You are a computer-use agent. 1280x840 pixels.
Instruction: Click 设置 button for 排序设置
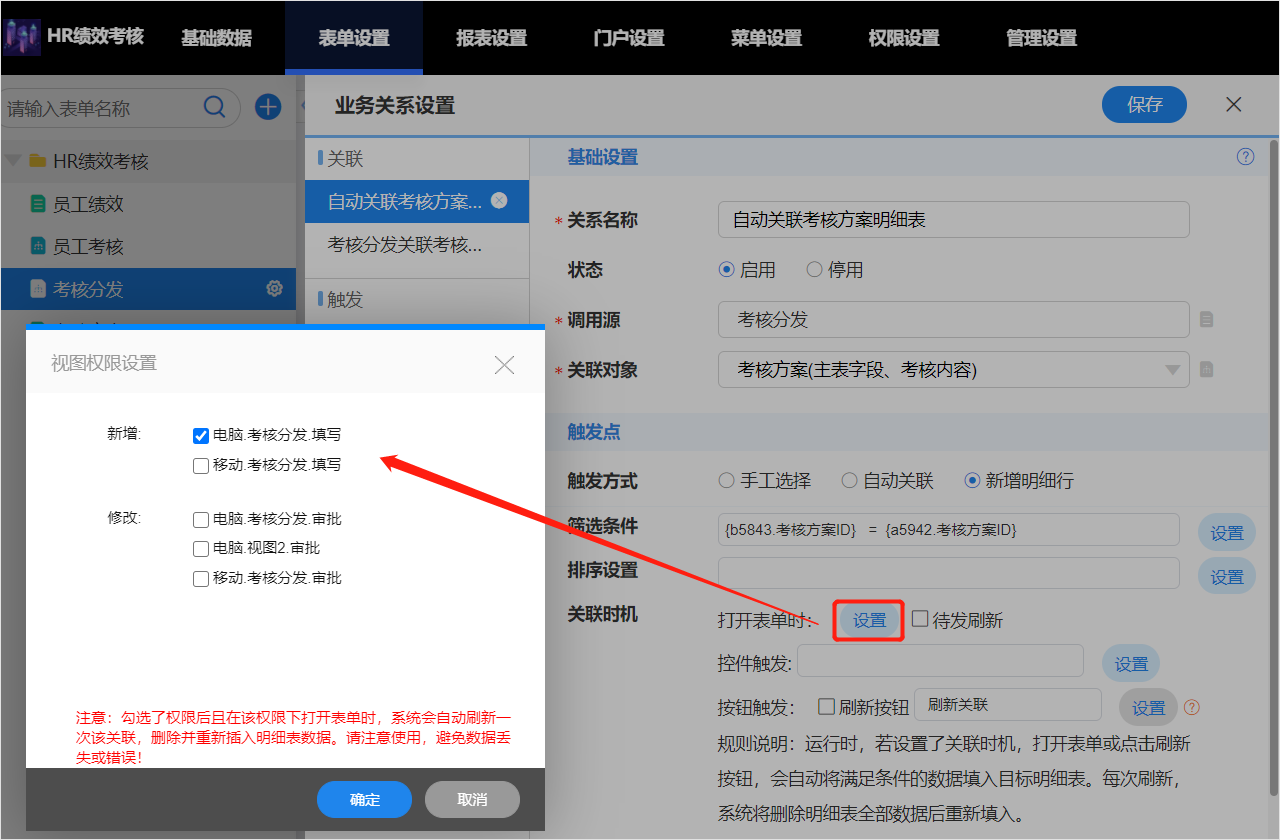[x=1227, y=577]
